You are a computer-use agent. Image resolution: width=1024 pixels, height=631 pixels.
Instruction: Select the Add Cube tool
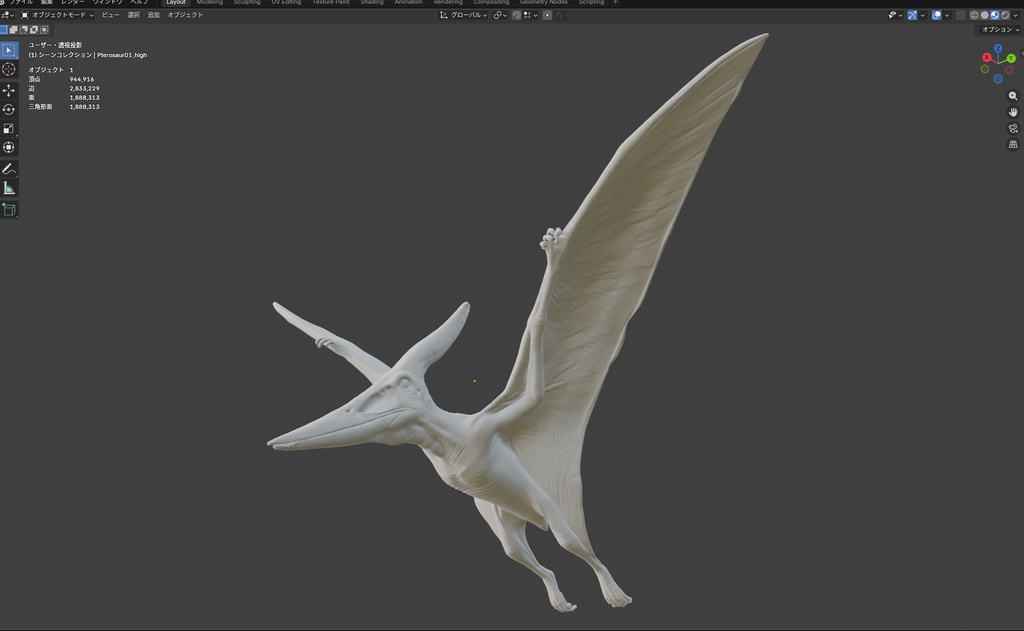pos(9,210)
